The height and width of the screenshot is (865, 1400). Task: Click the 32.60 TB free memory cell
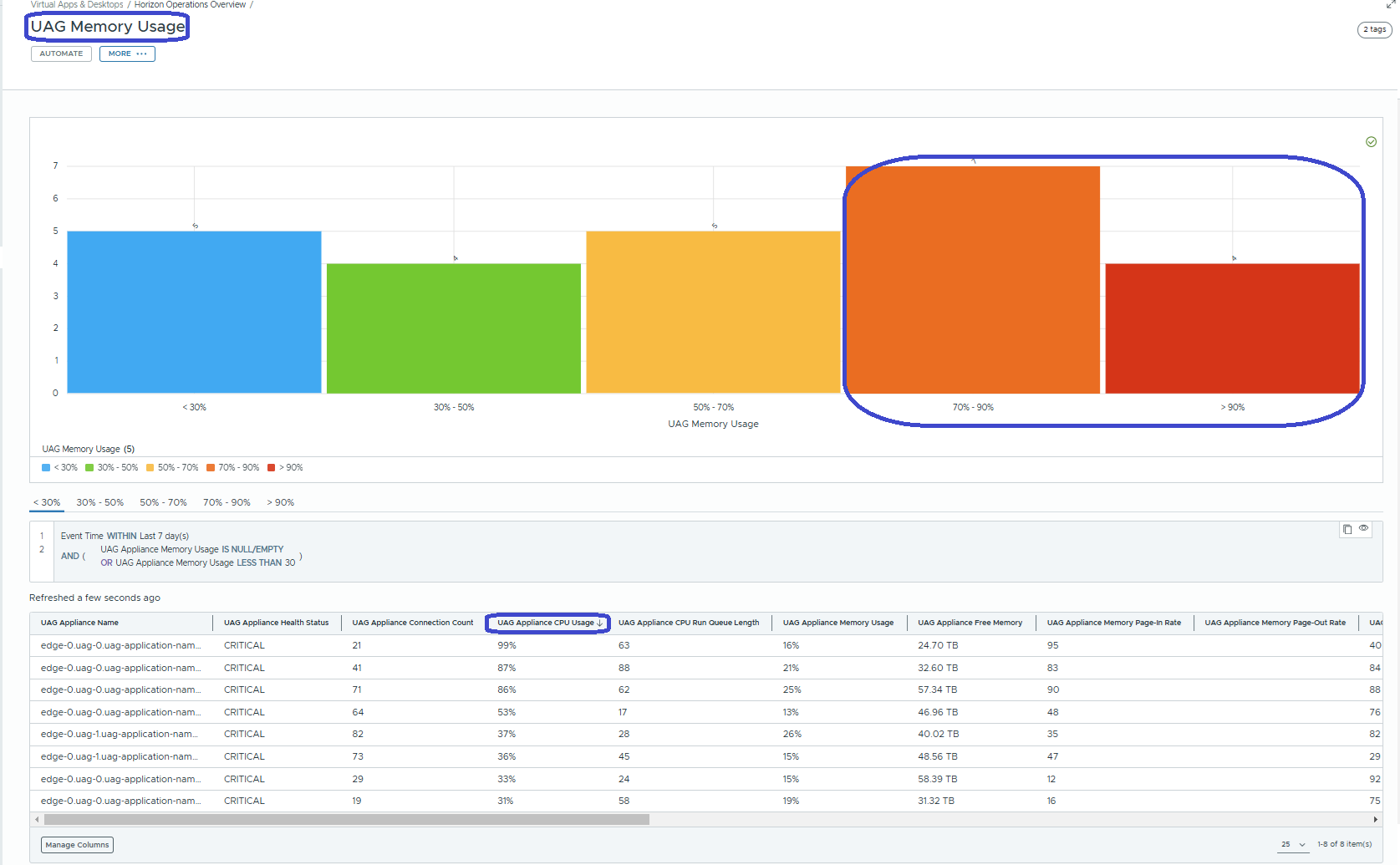(938, 668)
